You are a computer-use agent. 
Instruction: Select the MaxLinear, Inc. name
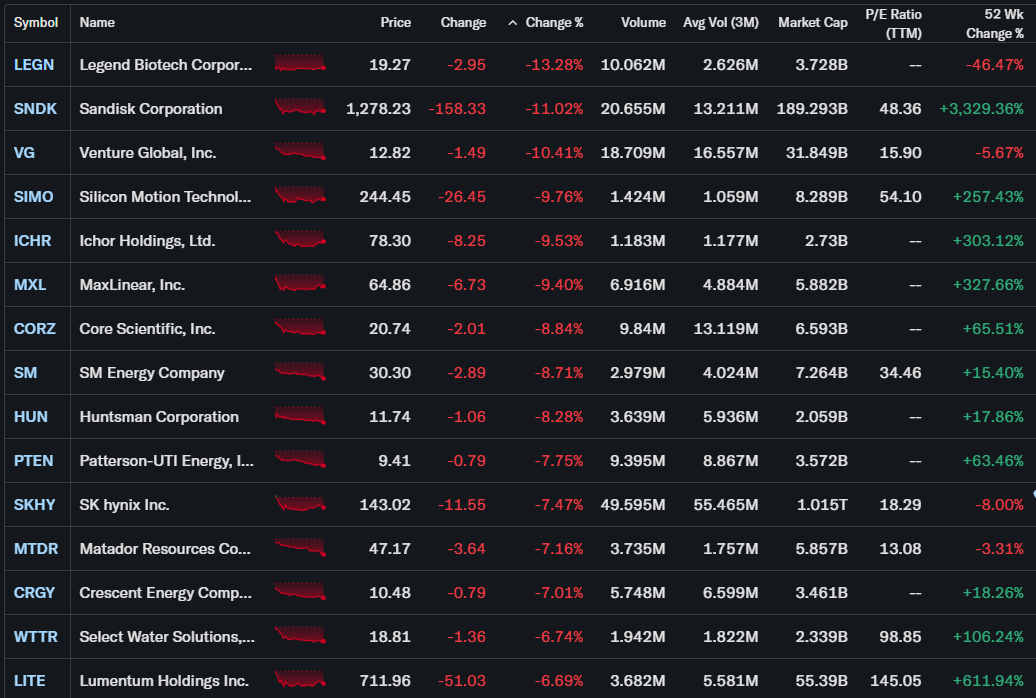132,285
